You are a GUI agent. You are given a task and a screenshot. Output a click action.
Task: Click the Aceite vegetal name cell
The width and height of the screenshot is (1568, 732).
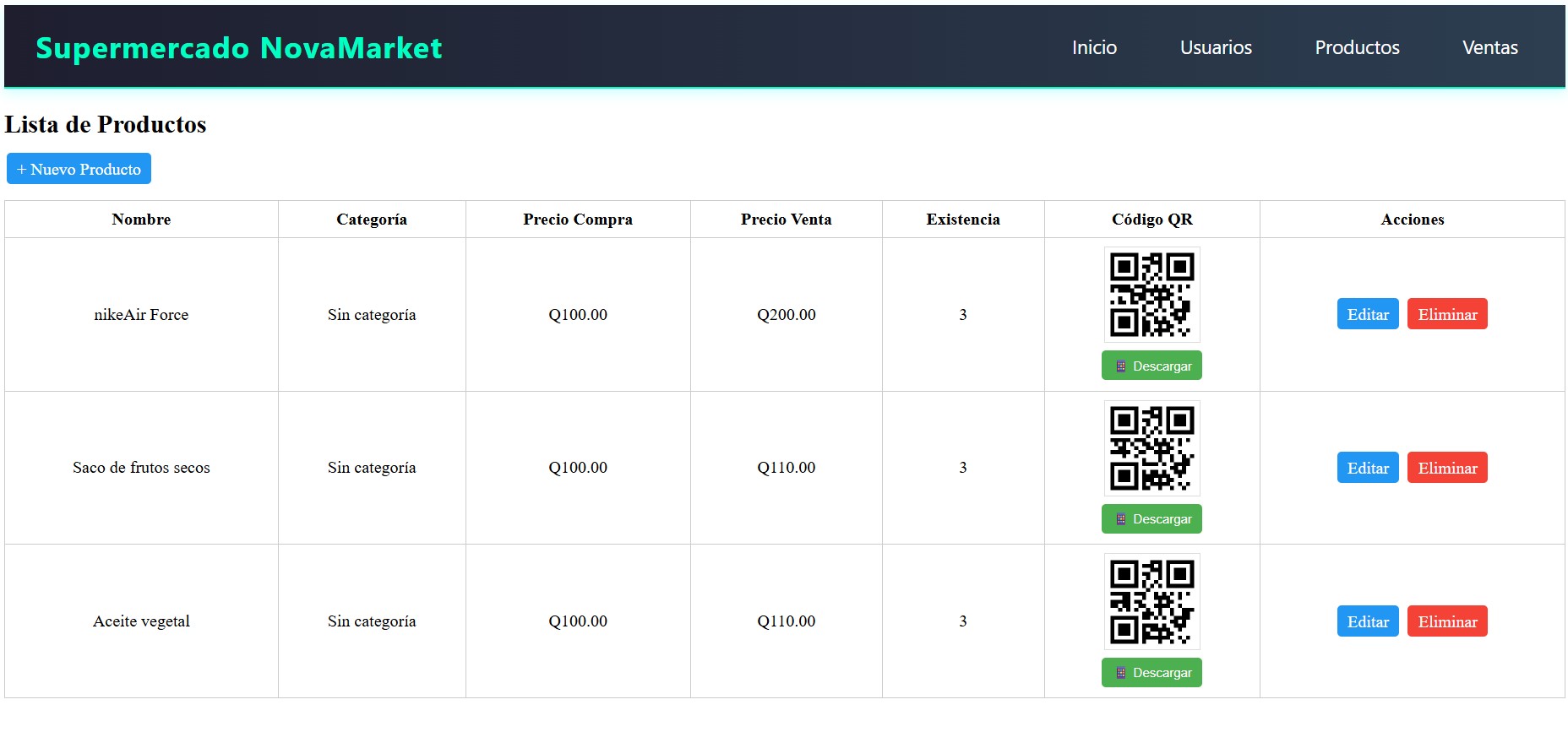141,621
